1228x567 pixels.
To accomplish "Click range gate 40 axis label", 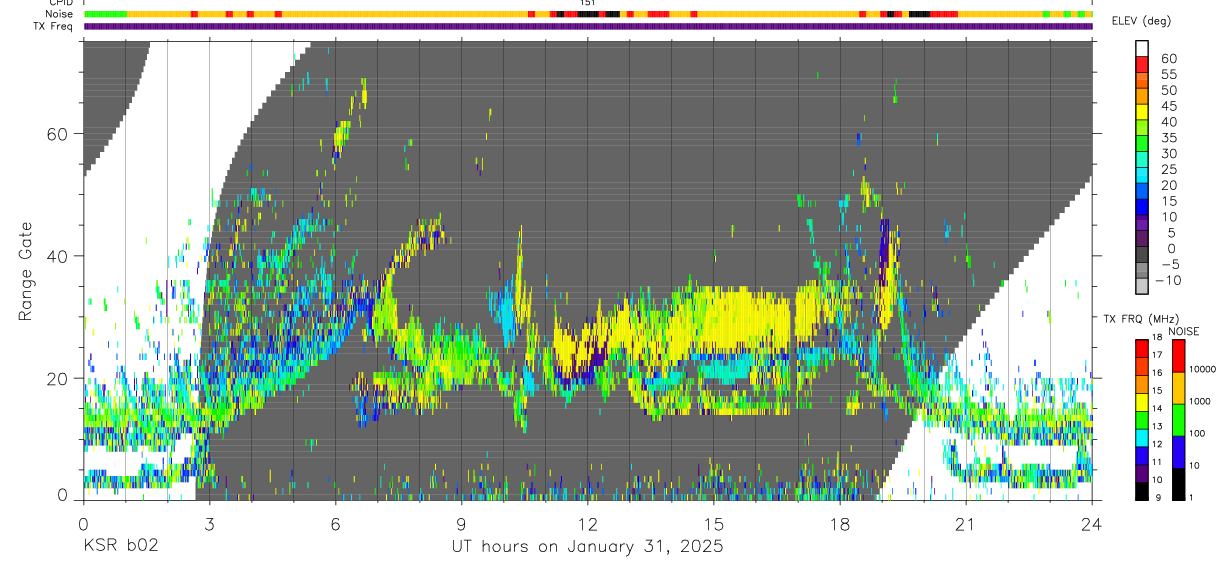I will [56, 256].
